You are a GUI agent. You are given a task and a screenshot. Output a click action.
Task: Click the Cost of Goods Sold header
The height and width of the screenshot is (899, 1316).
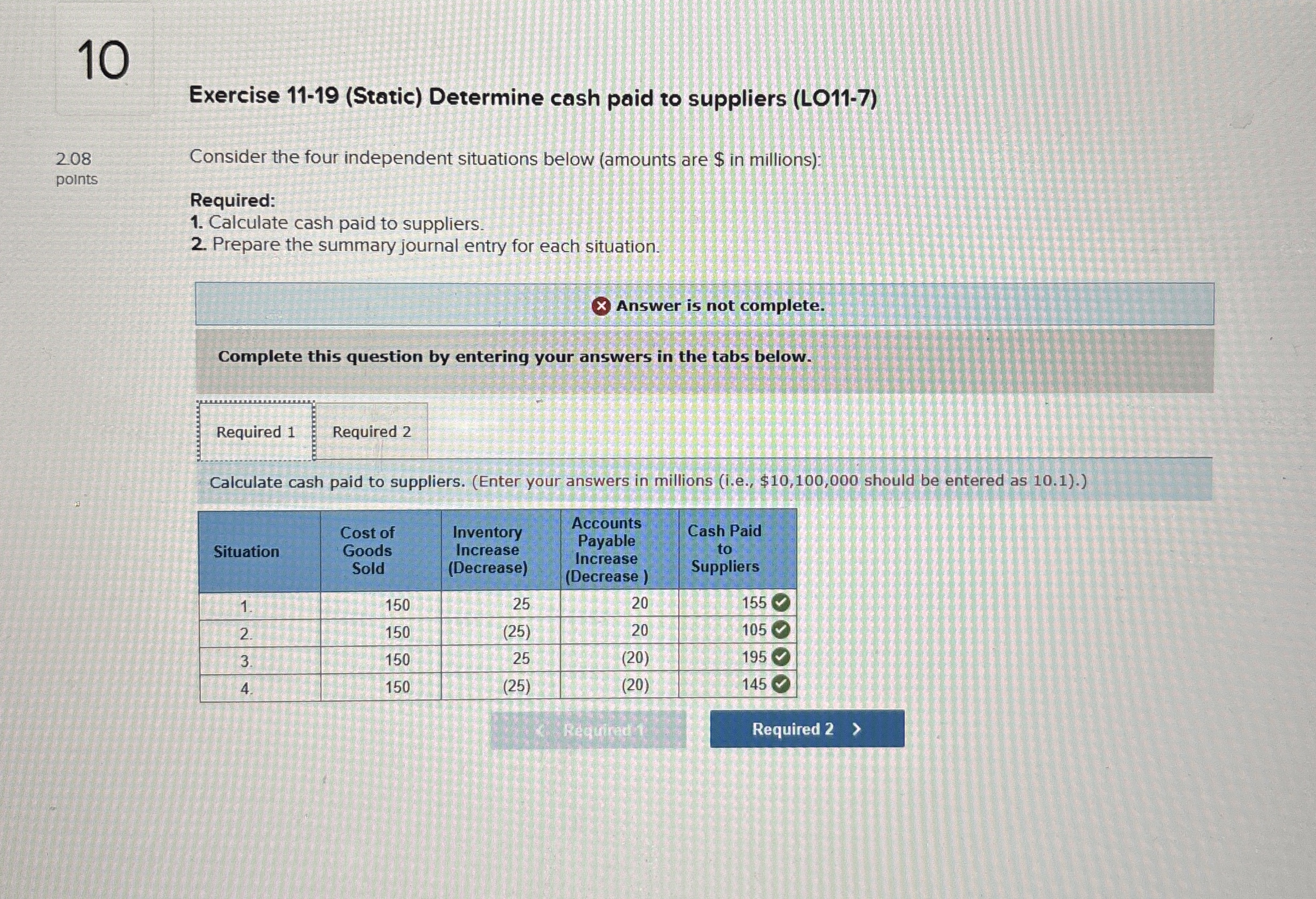coord(368,550)
